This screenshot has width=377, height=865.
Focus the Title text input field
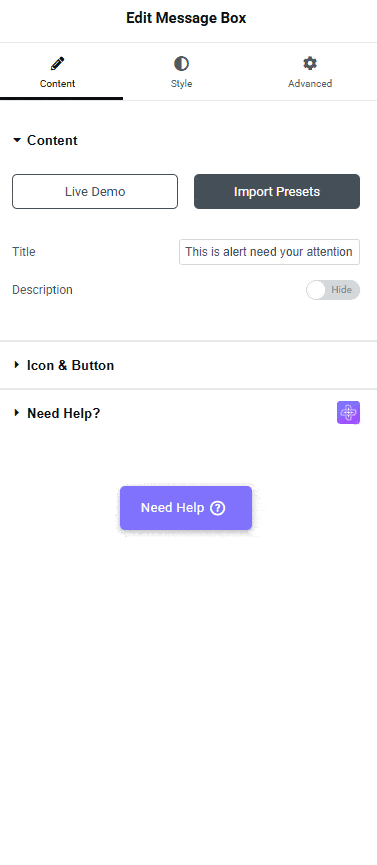269,252
